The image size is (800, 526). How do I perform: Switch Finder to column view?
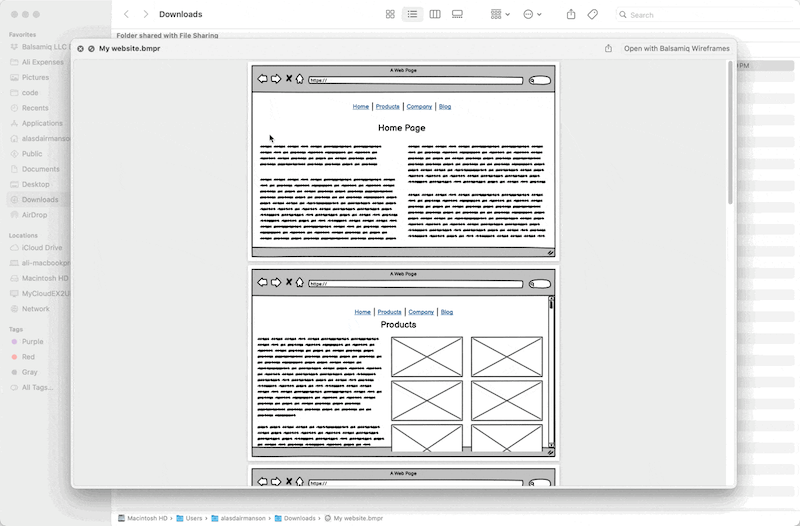tap(435, 14)
